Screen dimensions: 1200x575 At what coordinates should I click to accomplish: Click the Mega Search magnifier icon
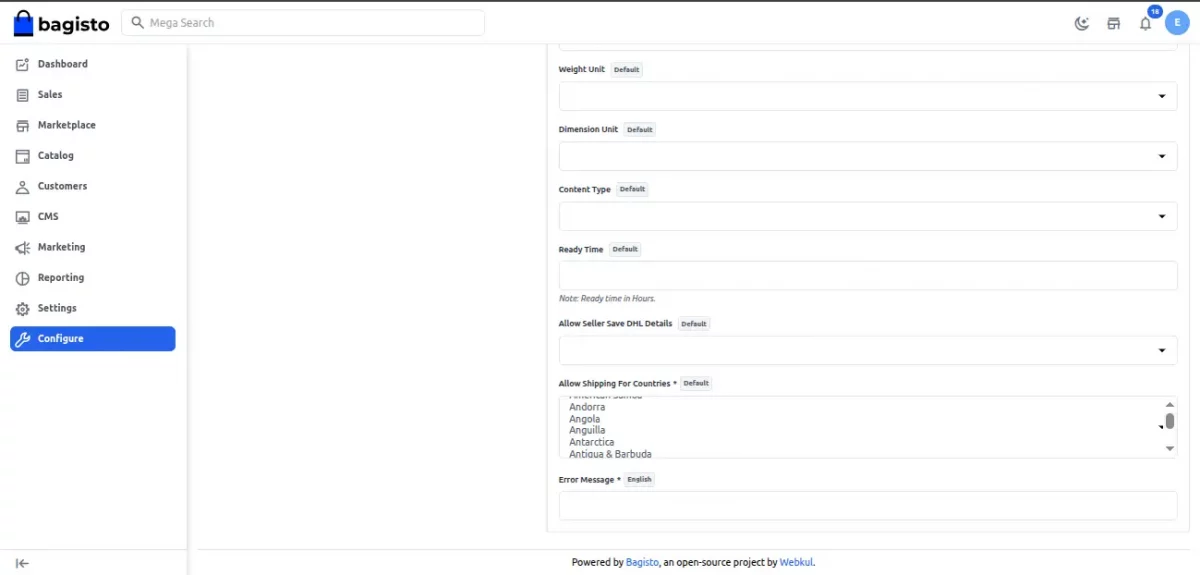tap(137, 23)
